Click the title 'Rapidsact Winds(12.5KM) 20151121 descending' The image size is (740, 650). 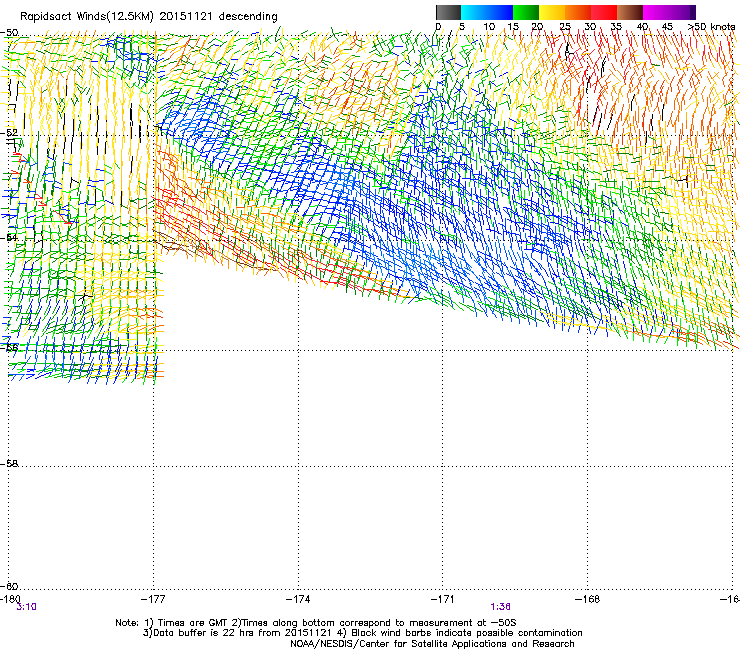(149, 16)
